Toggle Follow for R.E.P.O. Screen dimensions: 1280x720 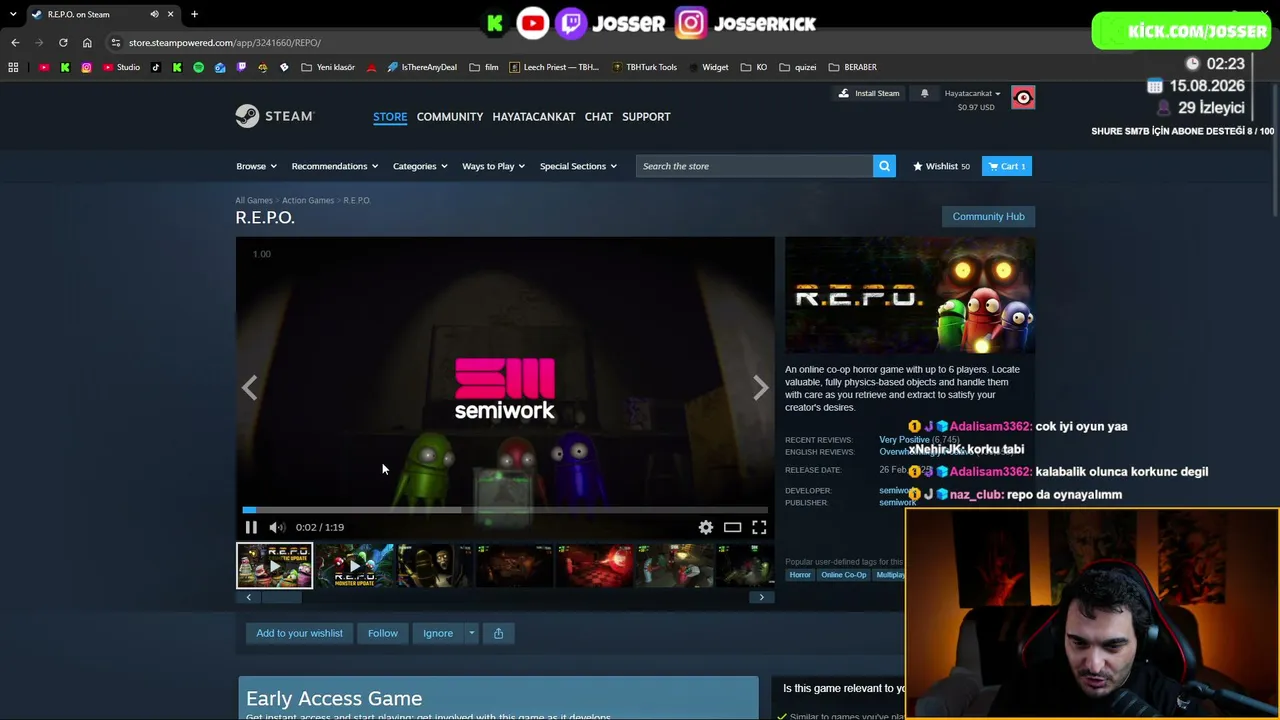point(383,633)
